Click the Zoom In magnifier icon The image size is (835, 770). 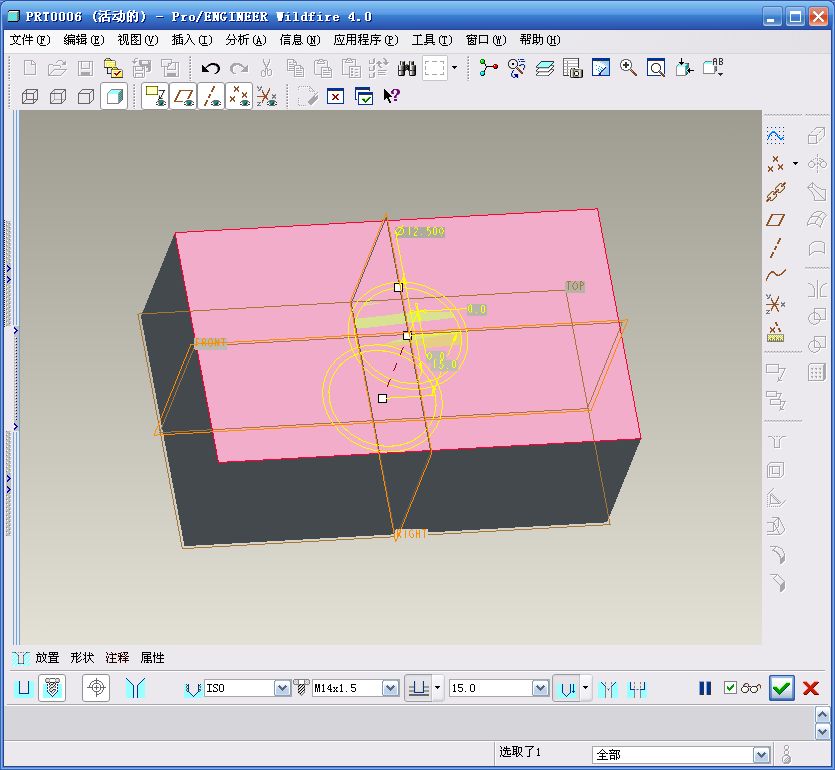(x=628, y=68)
